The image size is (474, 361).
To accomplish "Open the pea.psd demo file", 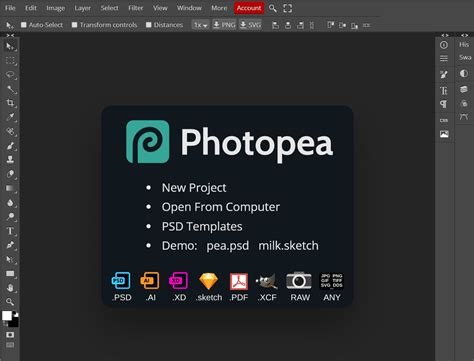I will pyautogui.click(x=228, y=246).
